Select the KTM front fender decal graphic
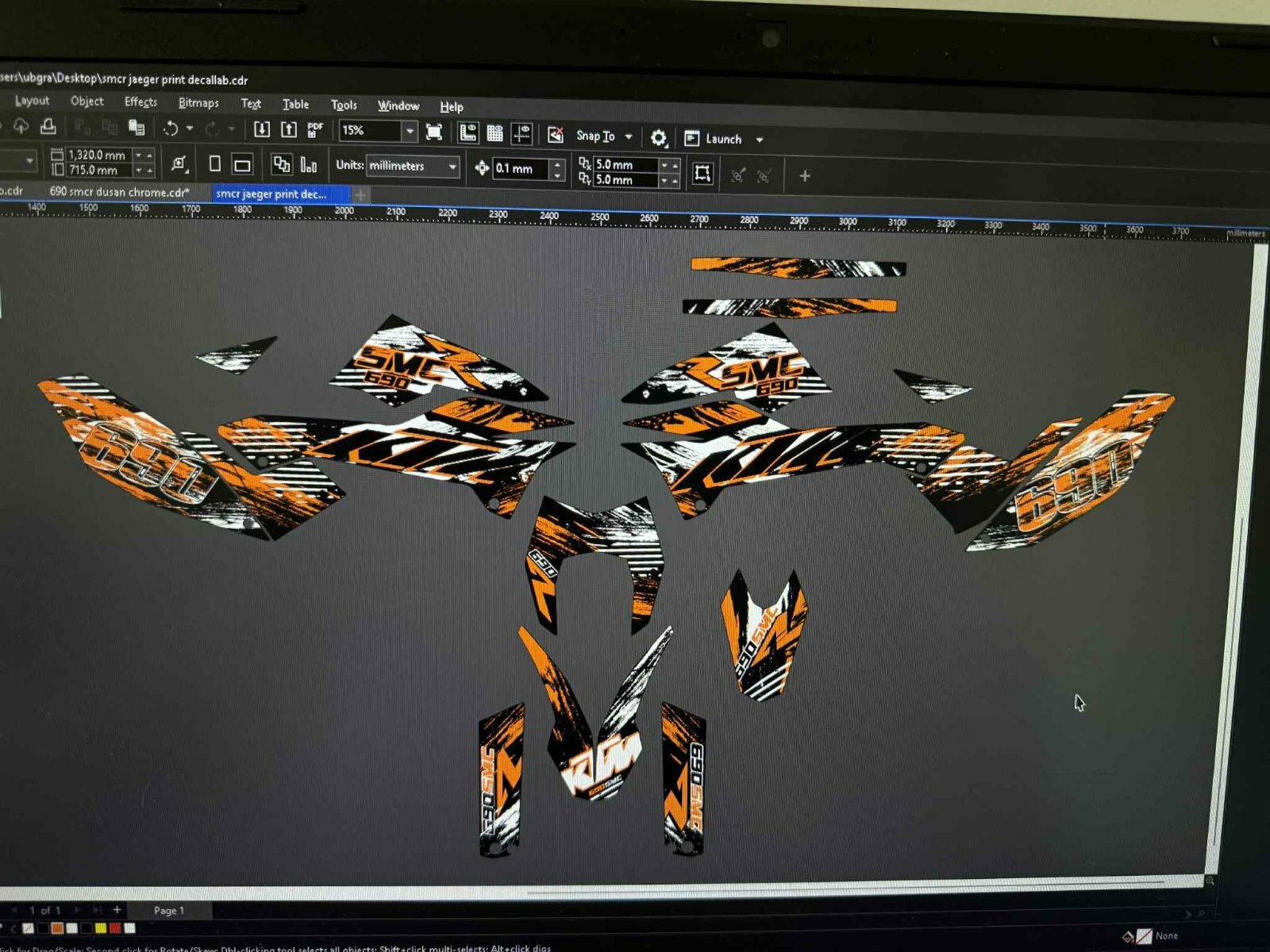 [596, 712]
